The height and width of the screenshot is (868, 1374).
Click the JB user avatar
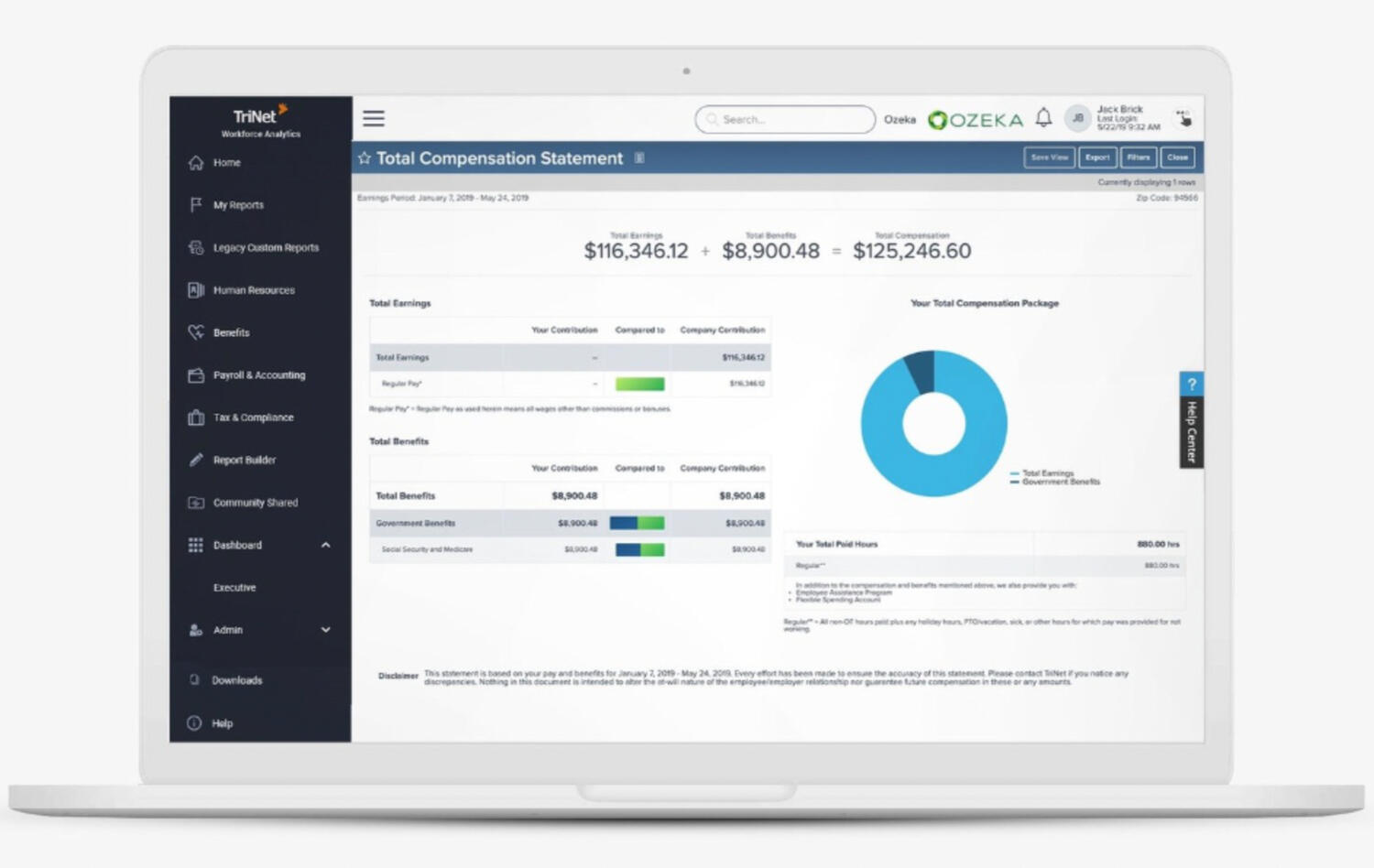pos(1078,118)
